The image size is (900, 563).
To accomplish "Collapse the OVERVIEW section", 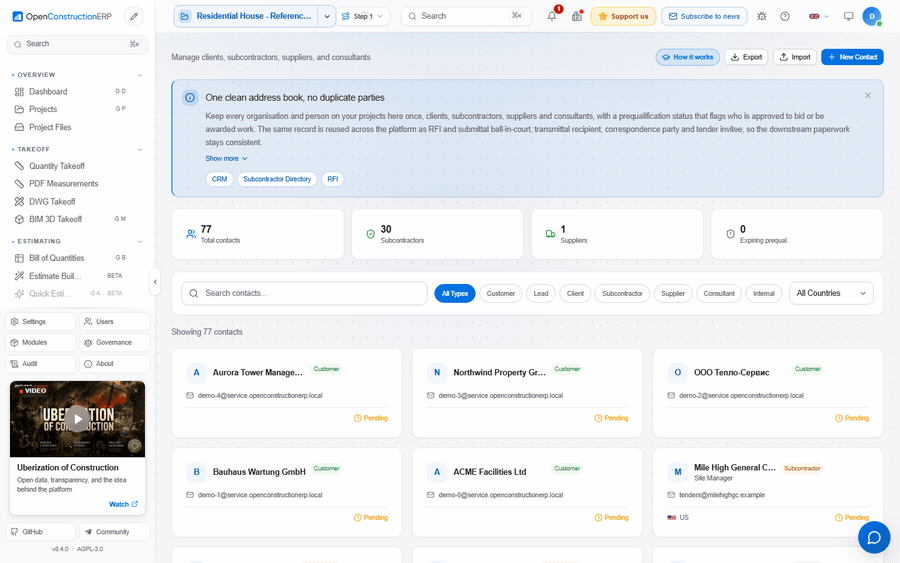I will tap(139, 75).
